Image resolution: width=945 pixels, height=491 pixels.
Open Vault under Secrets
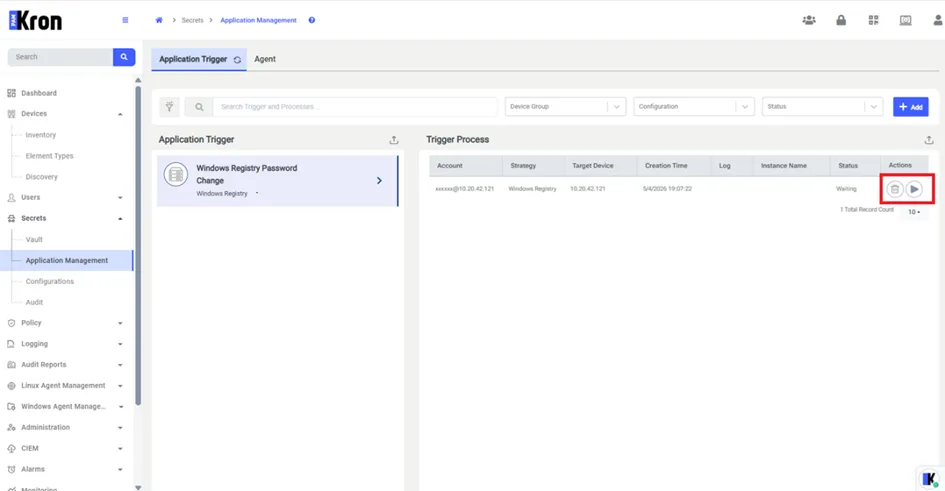(34, 240)
